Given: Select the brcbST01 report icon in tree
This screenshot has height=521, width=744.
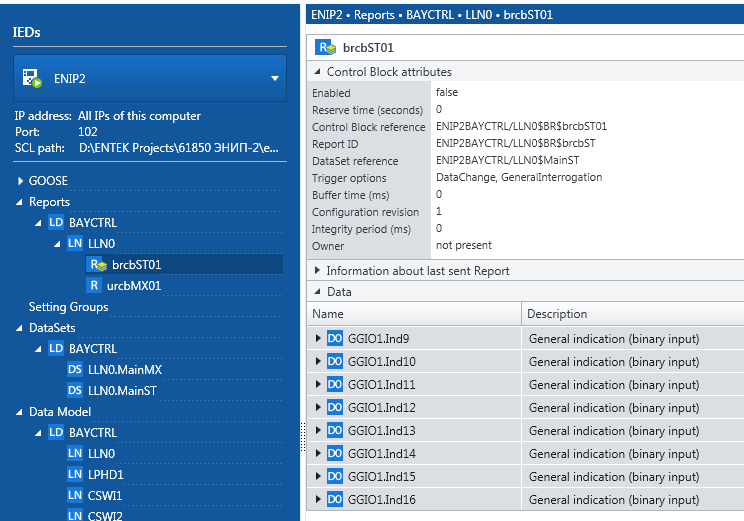Looking at the screenshot, I should (x=97, y=265).
